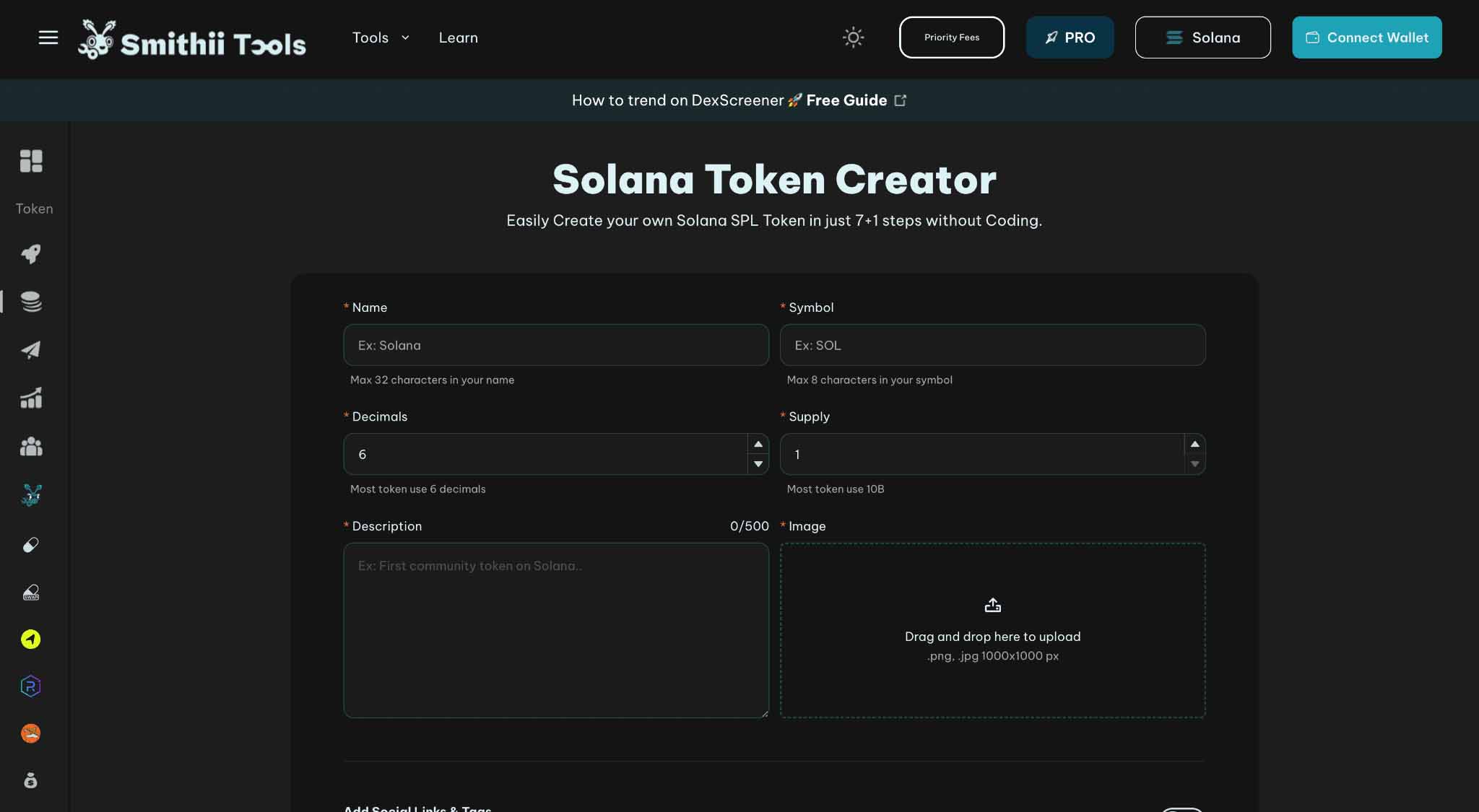Click the group of people sidebar icon

point(31,447)
